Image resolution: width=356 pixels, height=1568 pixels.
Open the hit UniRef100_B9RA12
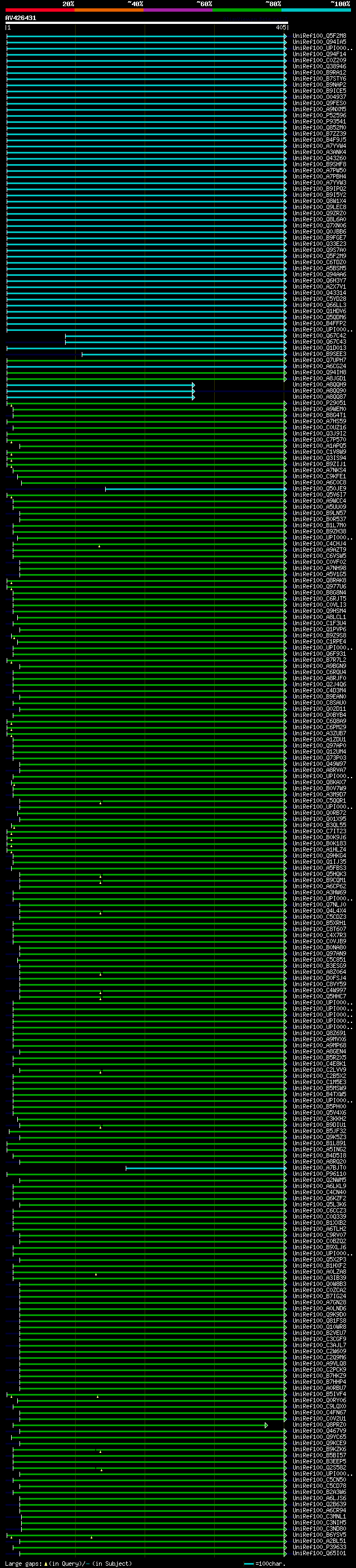click(319, 72)
